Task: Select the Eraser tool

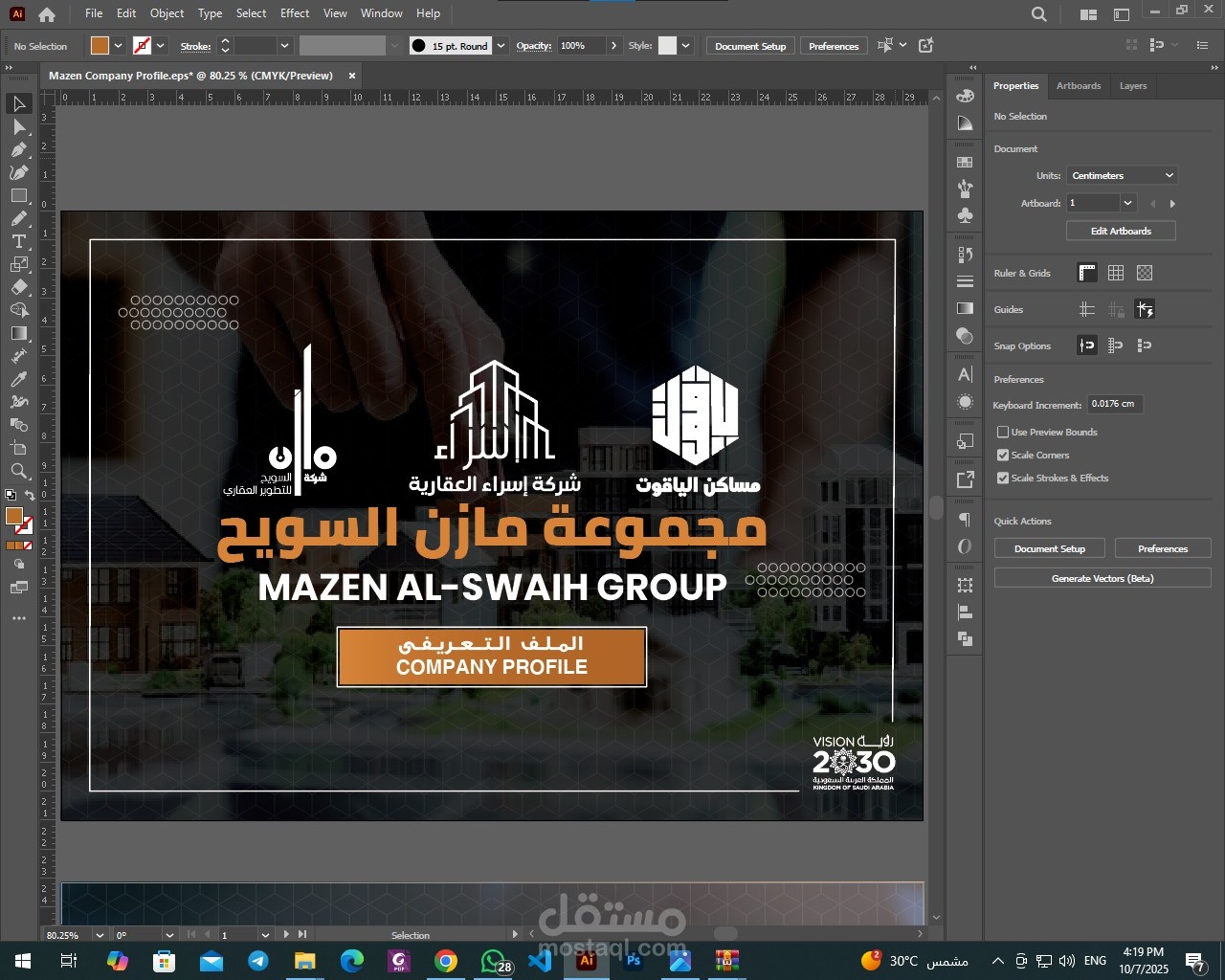Action: [19, 287]
